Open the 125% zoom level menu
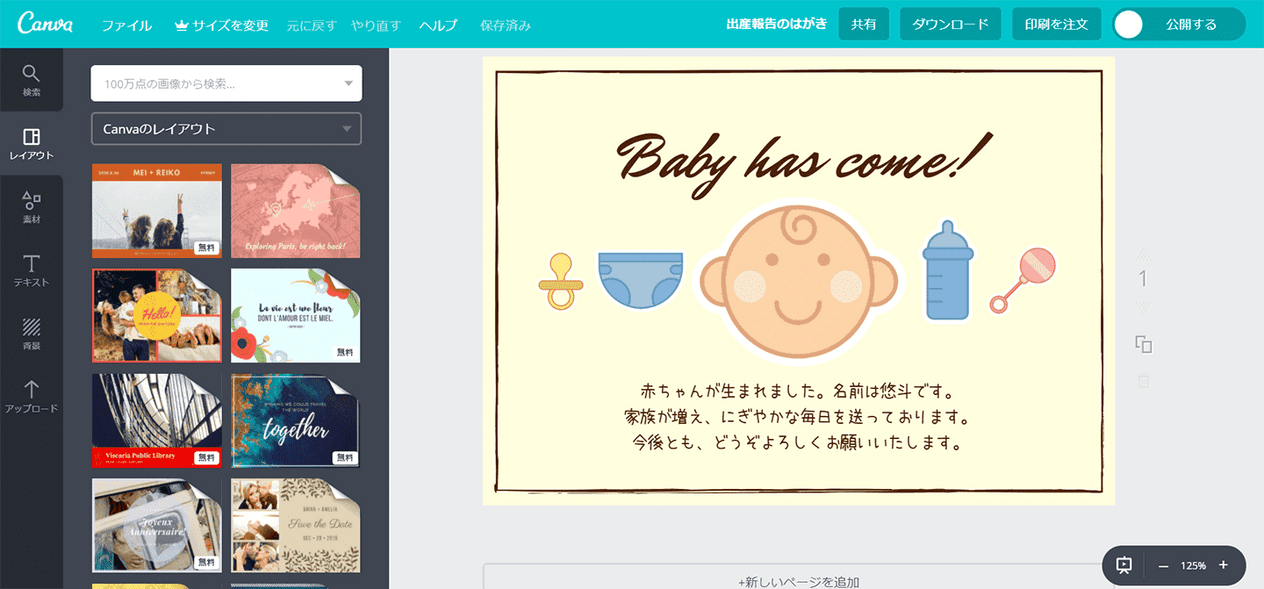Screen dimensions: 1264x589 click(x=1193, y=566)
